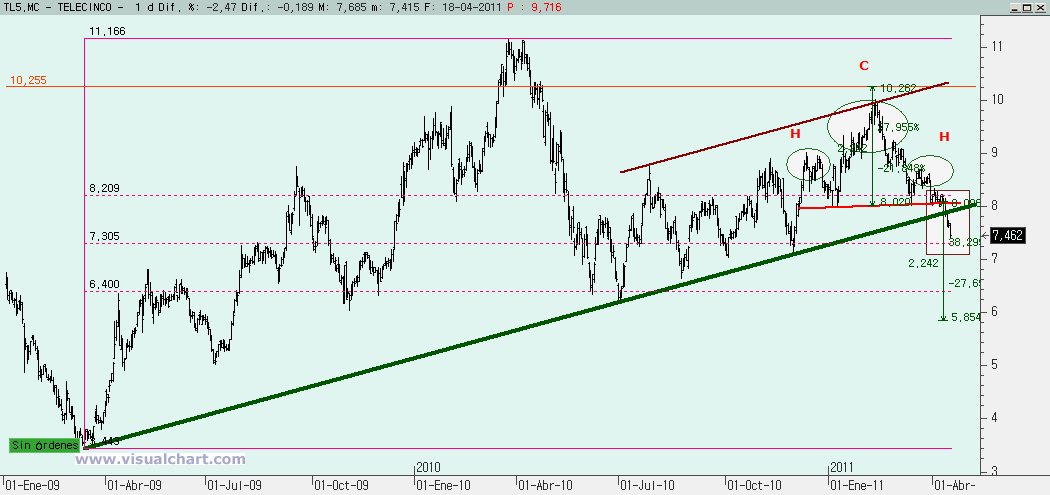This screenshot has height=495, width=1050.
Task: Select the '11,166' high level label
Action: (107, 31)
